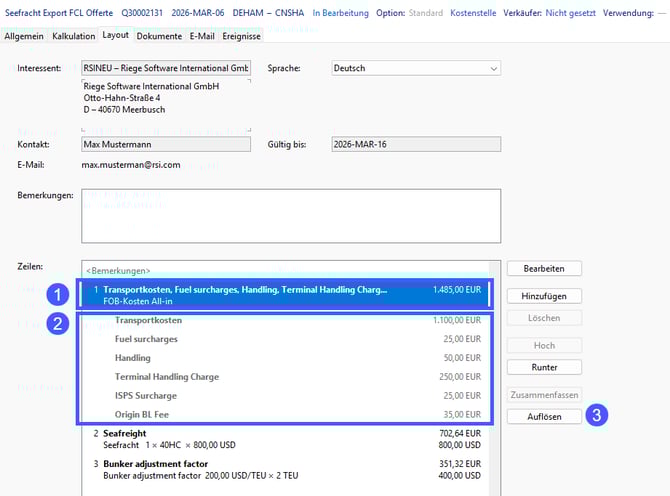Select the Ereignisse tab
Screen dimensions: 670x496
(241, 36)
